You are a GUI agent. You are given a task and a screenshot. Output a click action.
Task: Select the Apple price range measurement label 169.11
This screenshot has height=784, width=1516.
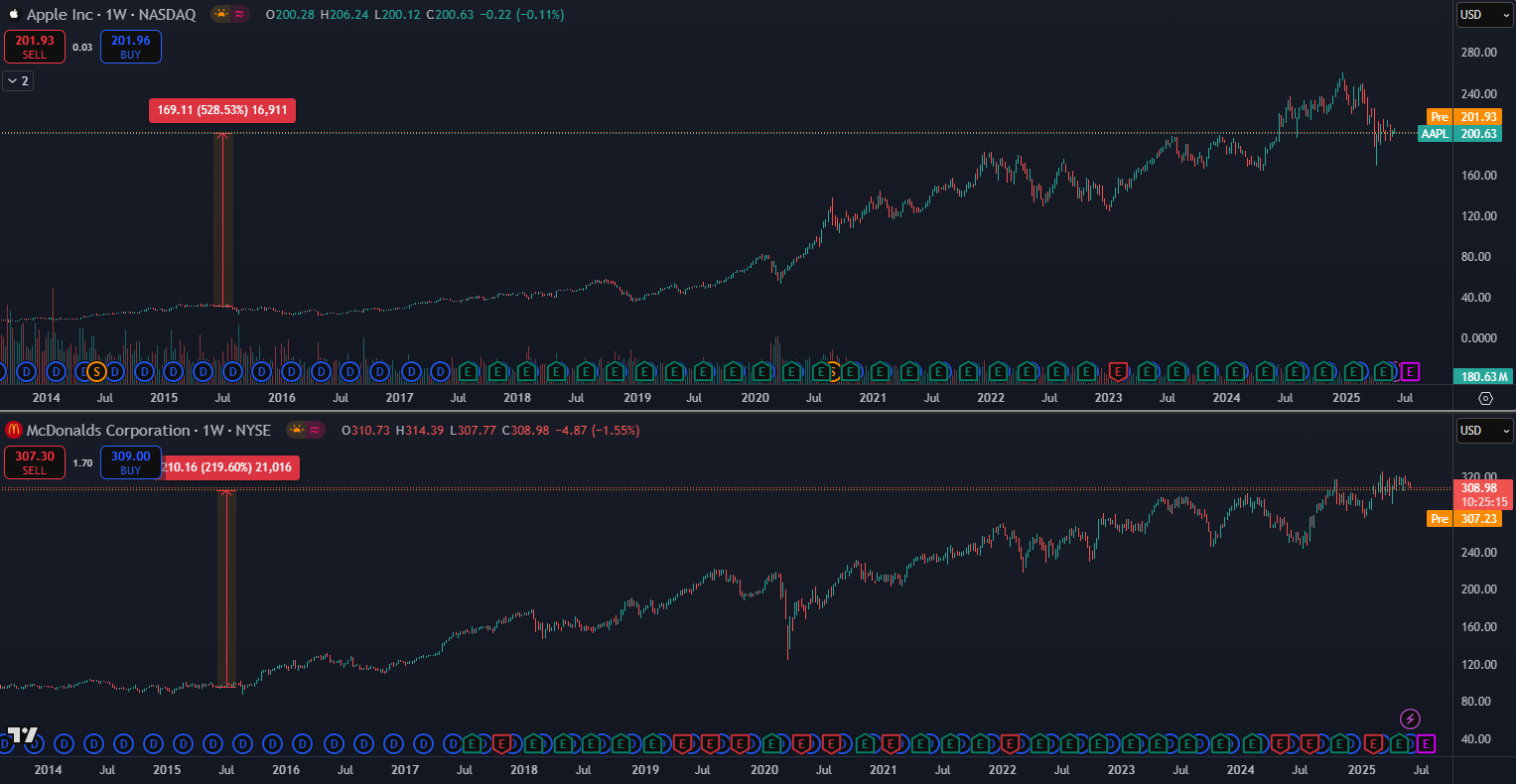pos(222,110)
